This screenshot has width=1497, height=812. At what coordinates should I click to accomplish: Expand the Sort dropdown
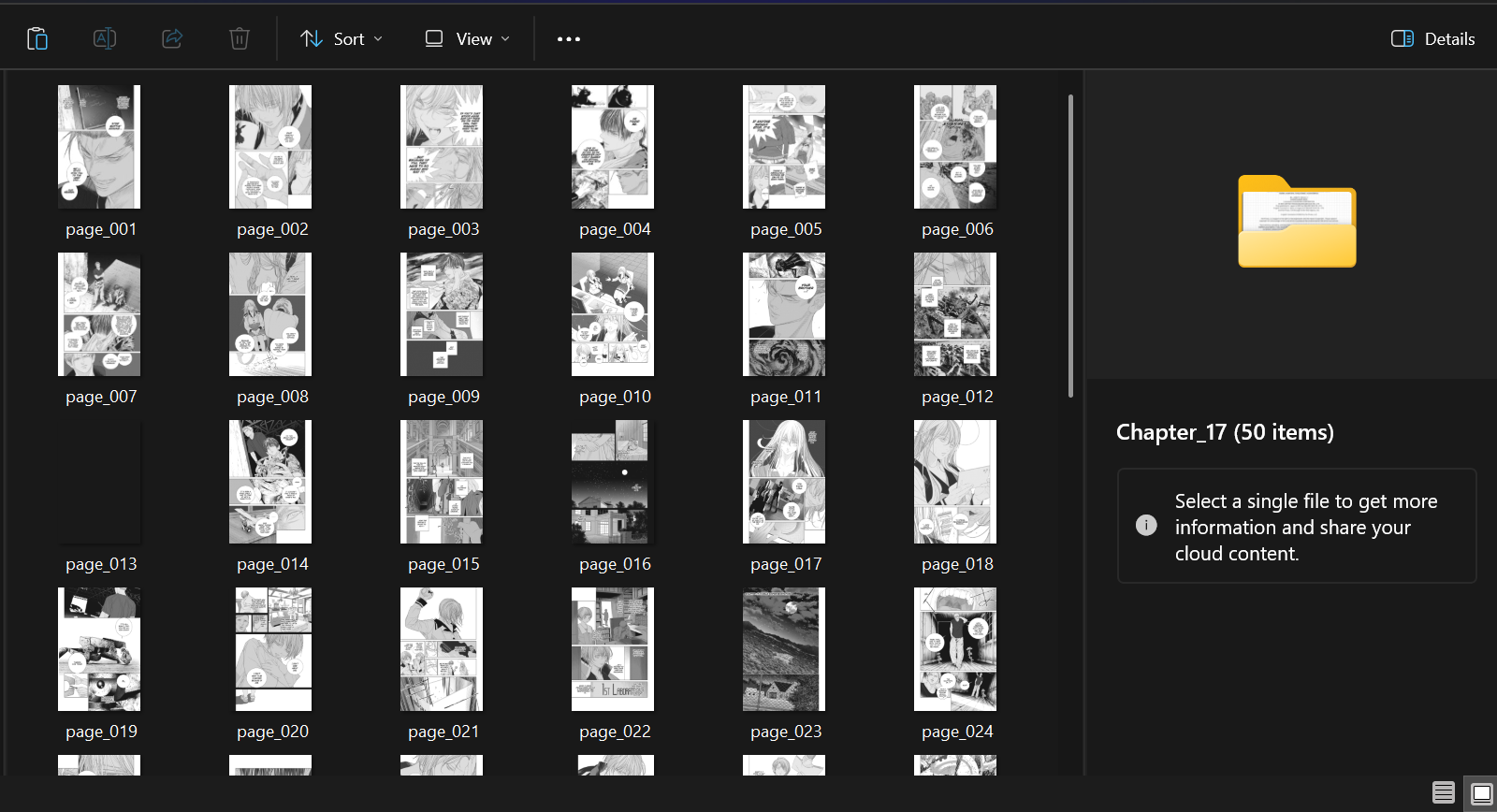342,38
